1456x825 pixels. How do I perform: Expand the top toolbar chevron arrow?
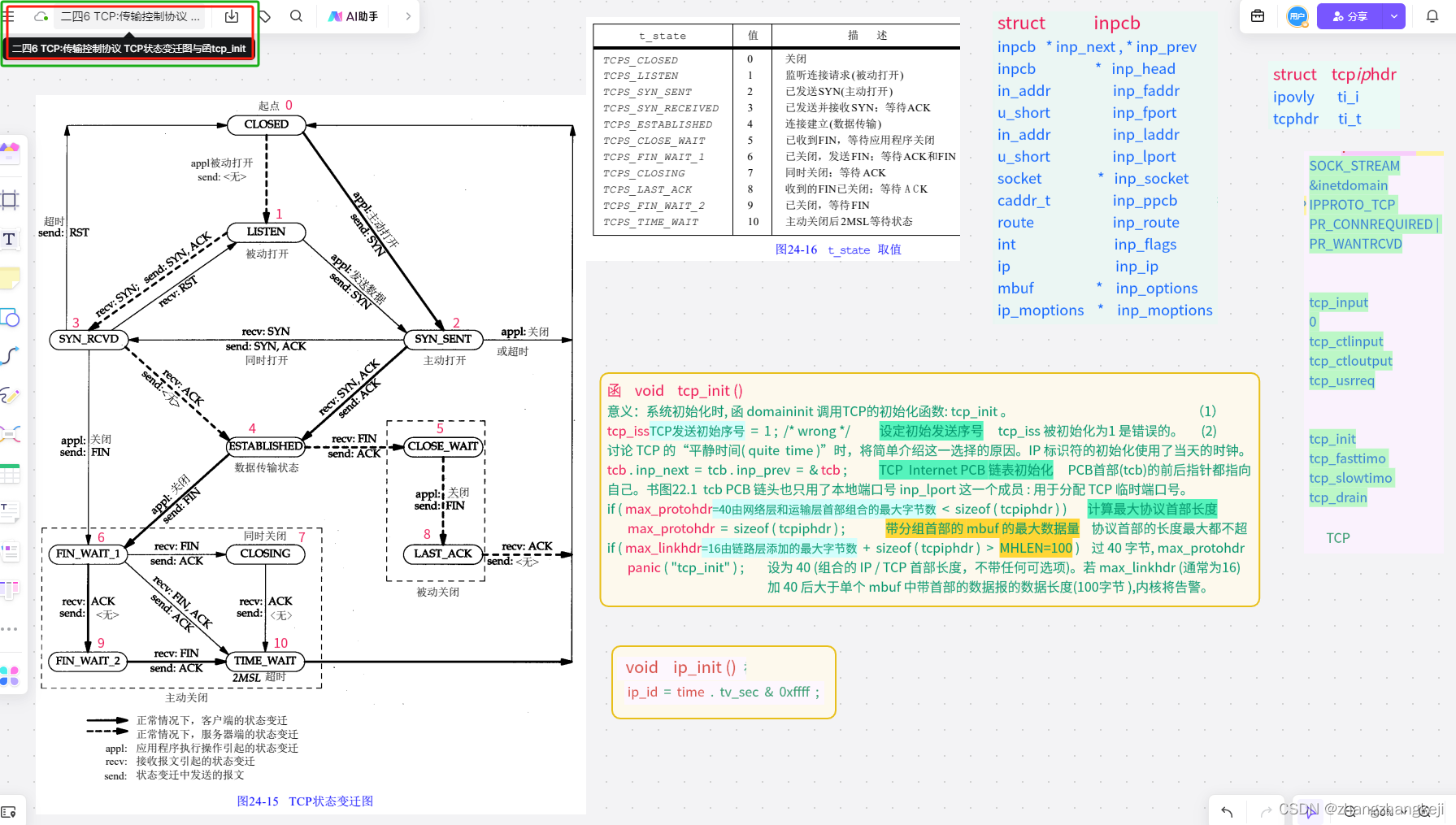(408, 16)
